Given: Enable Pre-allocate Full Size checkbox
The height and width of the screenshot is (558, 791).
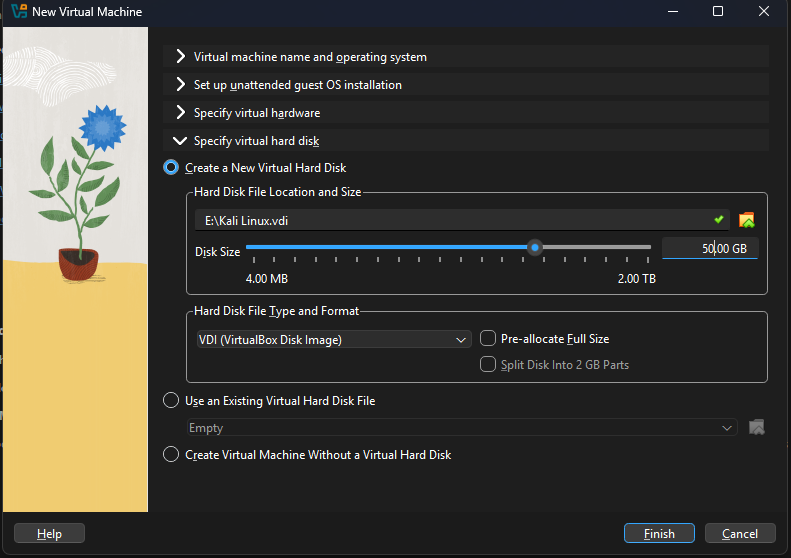Looking at the screenshot, I should coord(489,339).
